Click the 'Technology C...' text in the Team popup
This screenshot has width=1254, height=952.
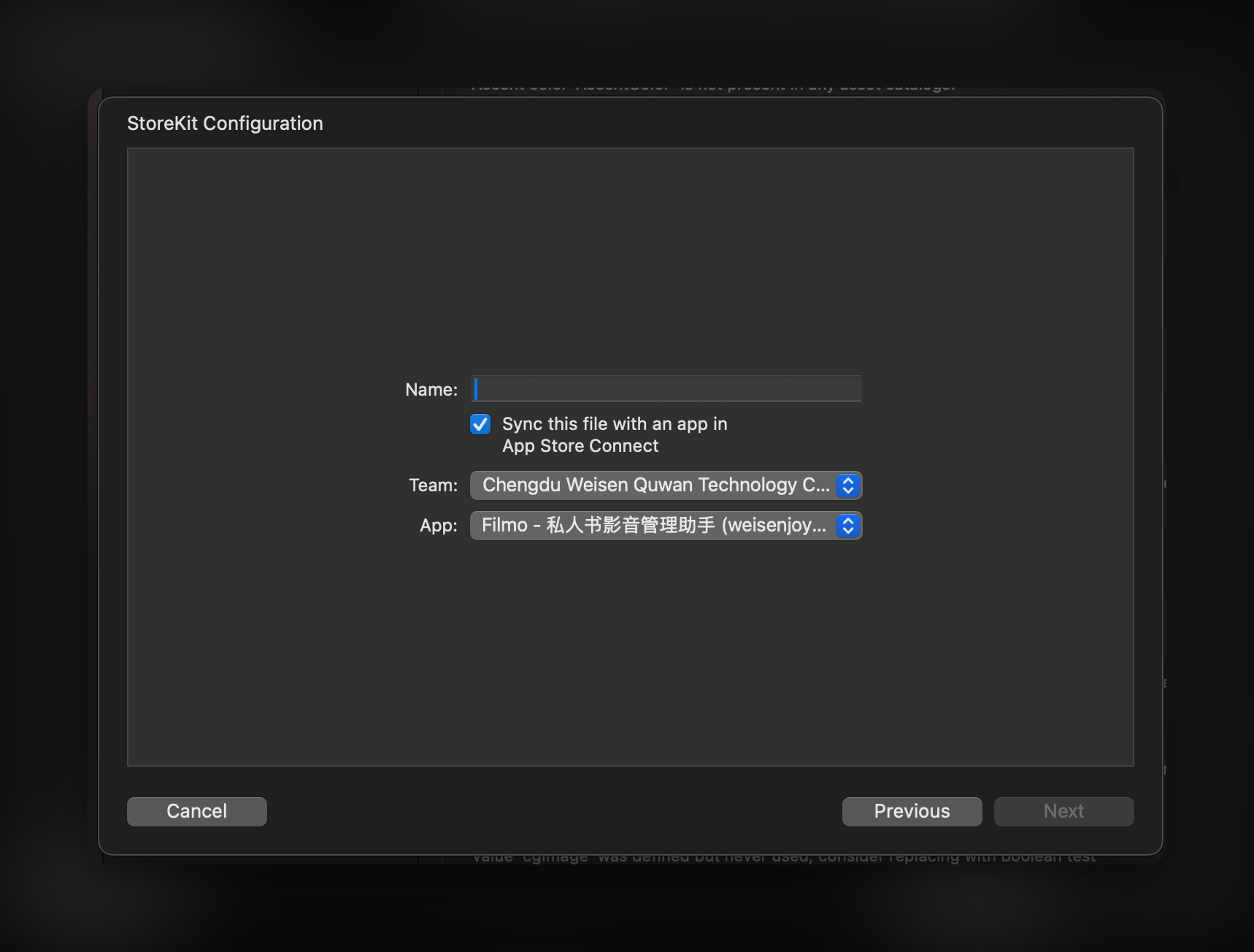pyautogui.click(x=763, y=485)
